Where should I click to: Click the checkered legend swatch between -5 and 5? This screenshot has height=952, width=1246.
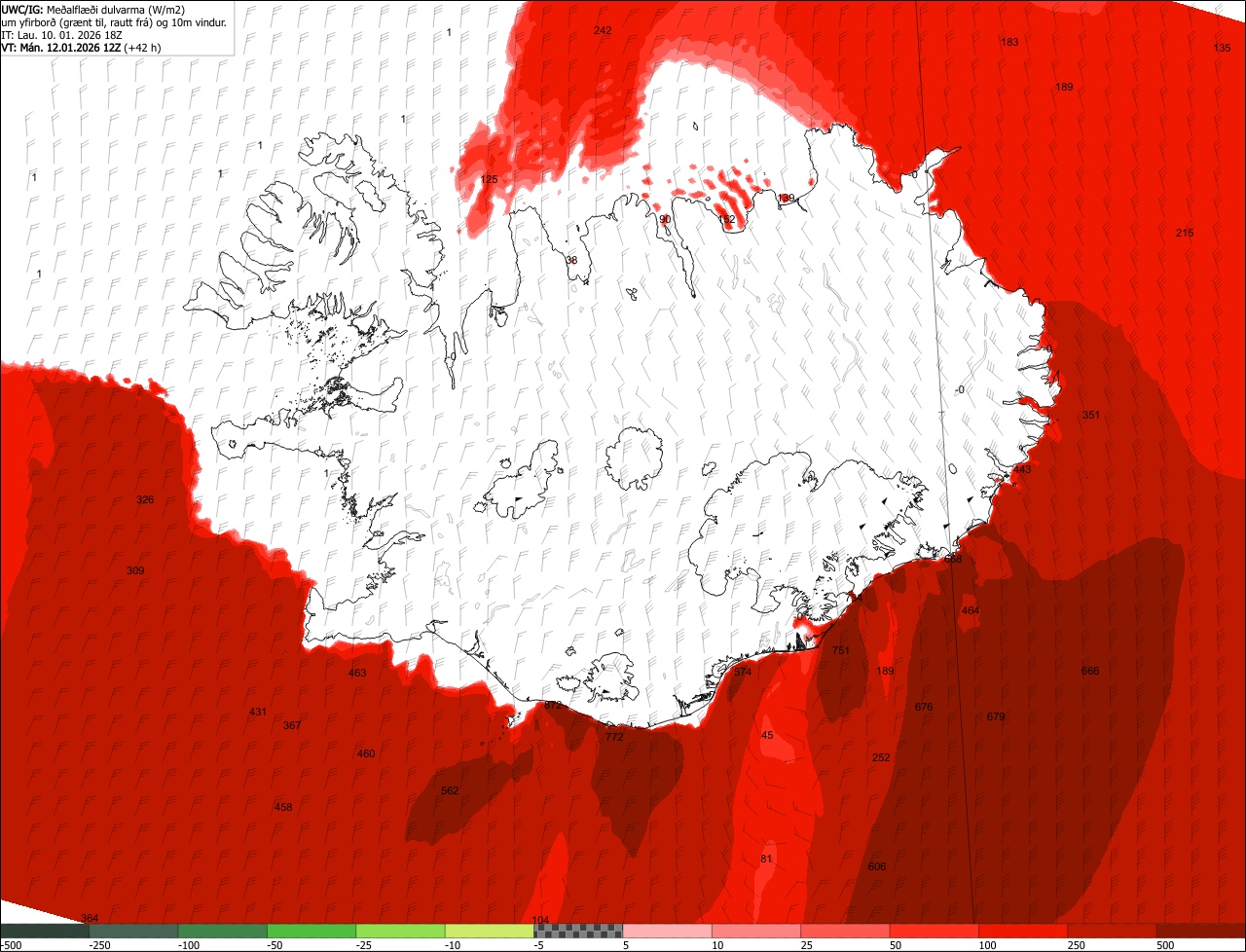pyautogui.click(x=578, y=931)
